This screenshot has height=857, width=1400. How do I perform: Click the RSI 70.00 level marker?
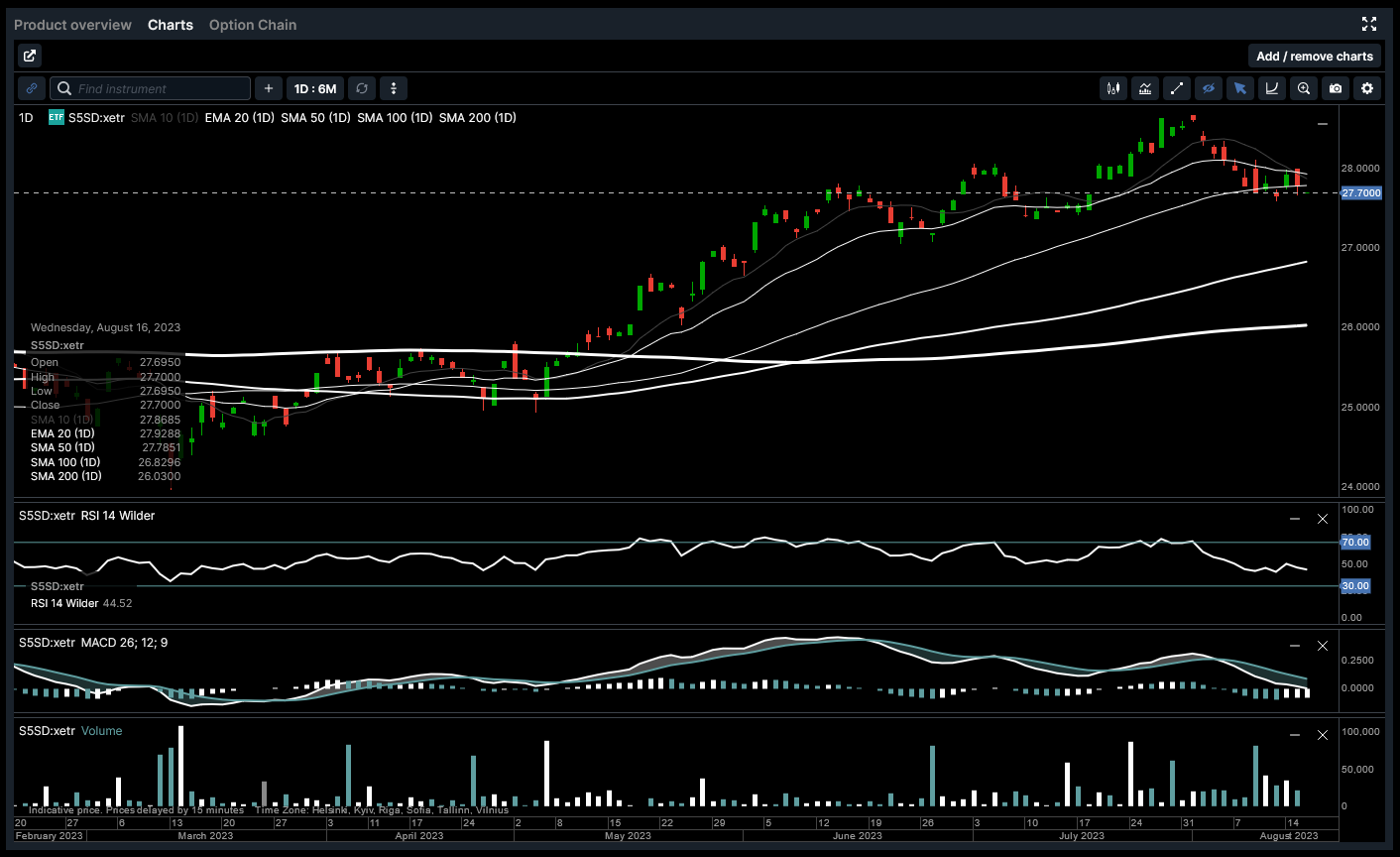click(x=1355, y=543)
